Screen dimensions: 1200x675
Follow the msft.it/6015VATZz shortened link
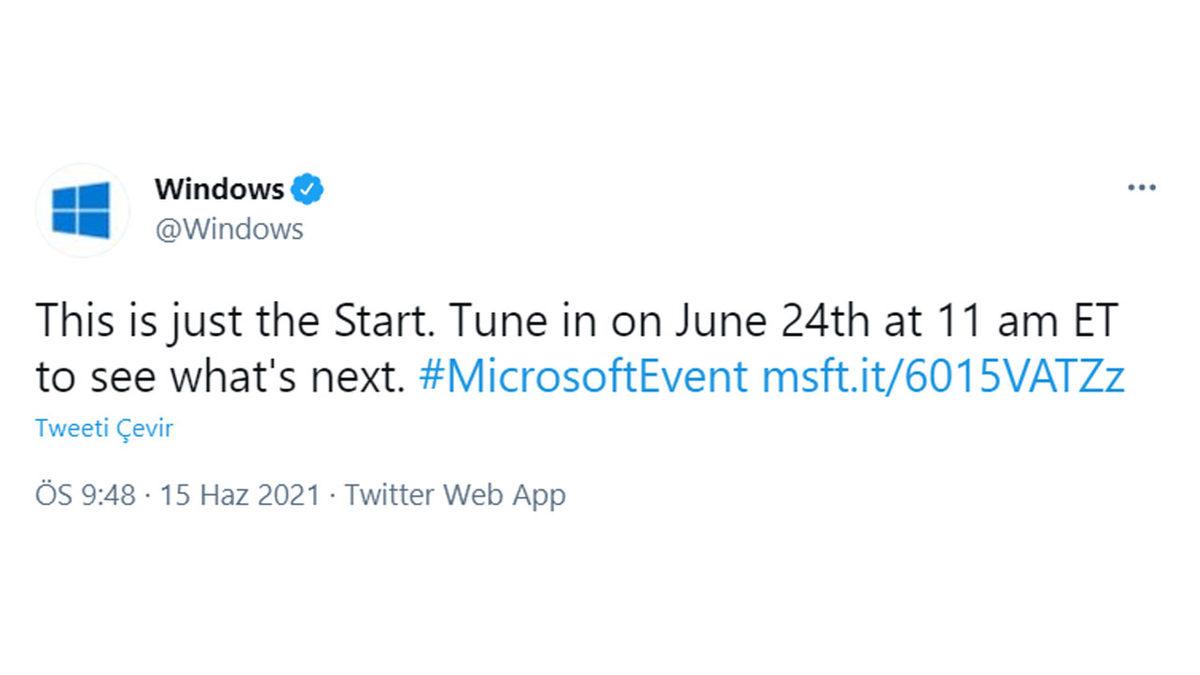[943, 376]
